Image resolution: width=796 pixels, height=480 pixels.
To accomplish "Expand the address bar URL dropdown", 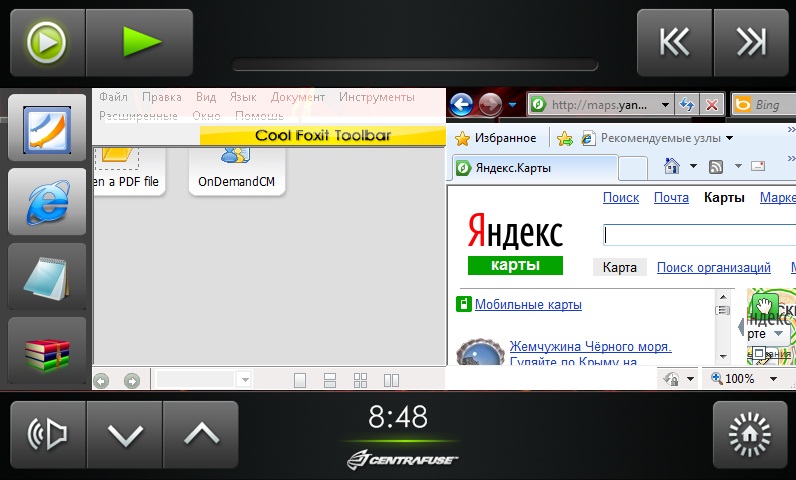I will (x=667, y=104).
